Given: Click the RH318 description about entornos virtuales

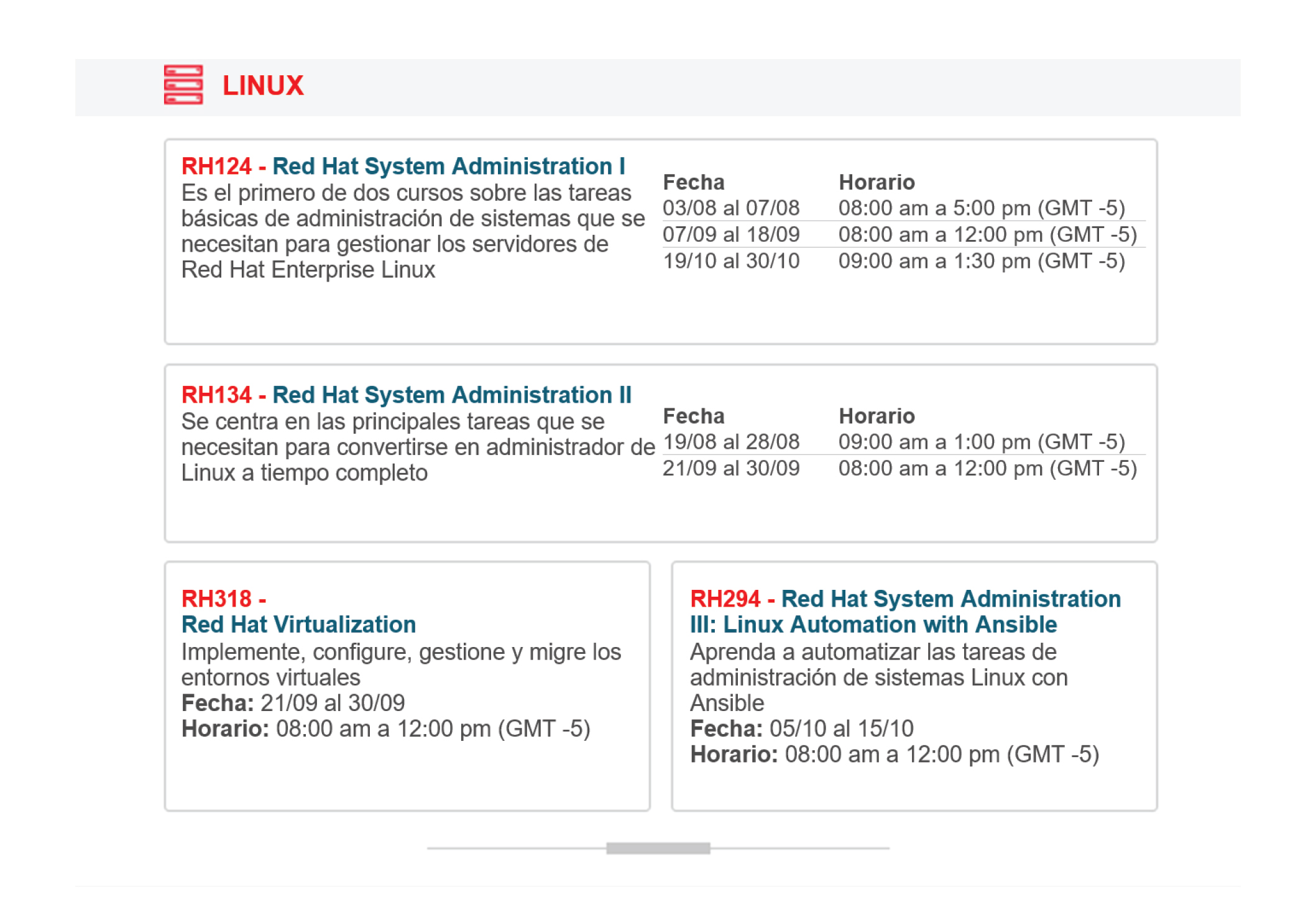Looking at the screenshot, I should tap(401, 664).
